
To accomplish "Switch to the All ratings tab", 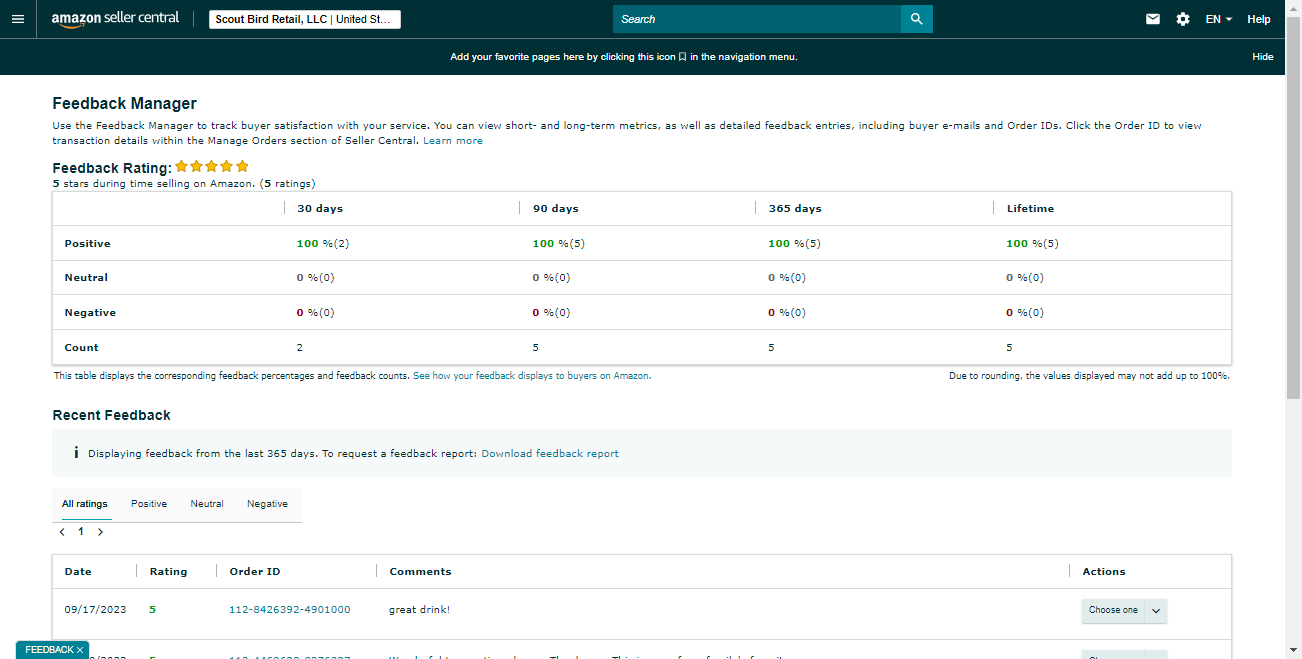I will tap(85, 504).
